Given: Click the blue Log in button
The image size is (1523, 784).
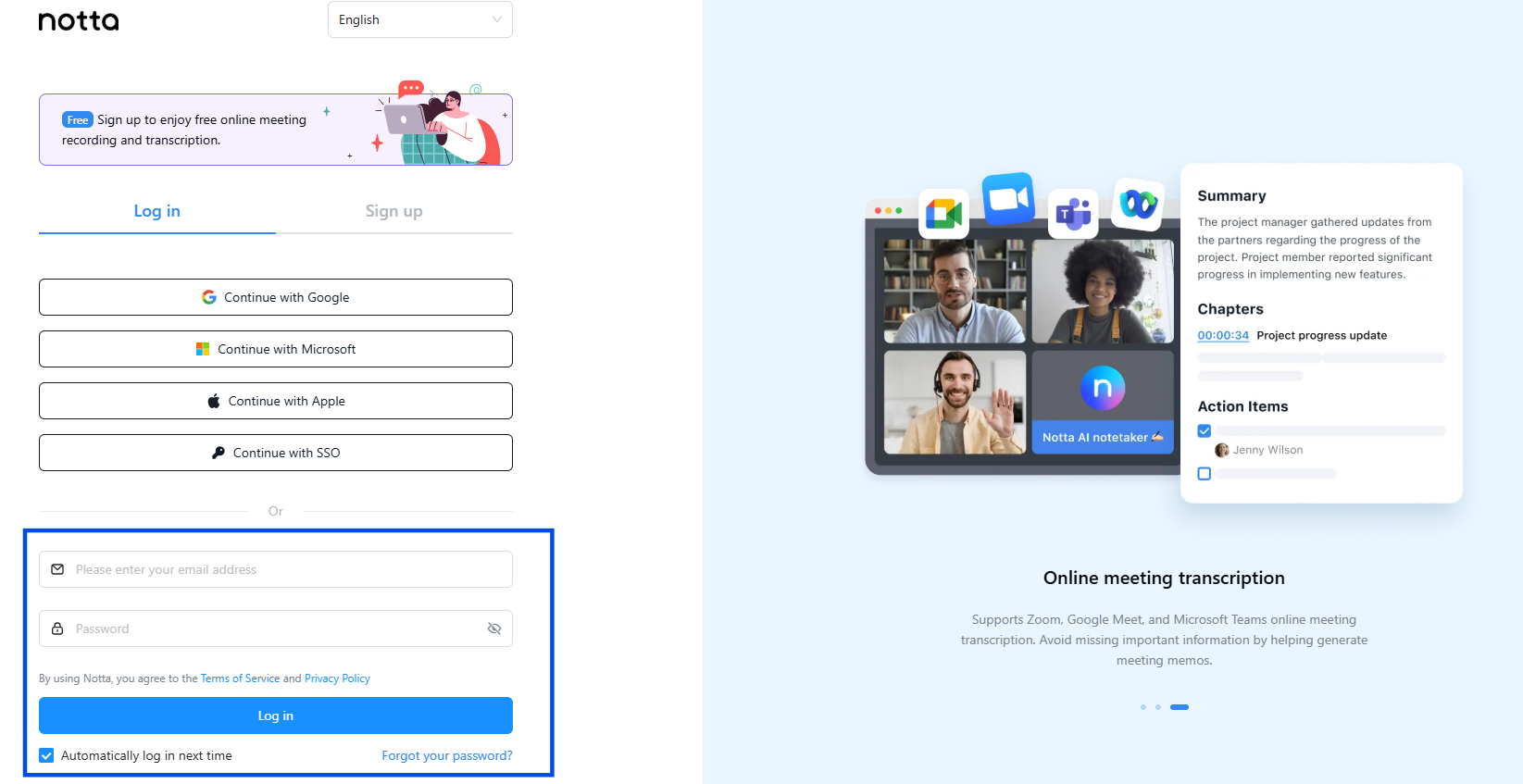Looking at the screenshot, I should coord(276,716).
